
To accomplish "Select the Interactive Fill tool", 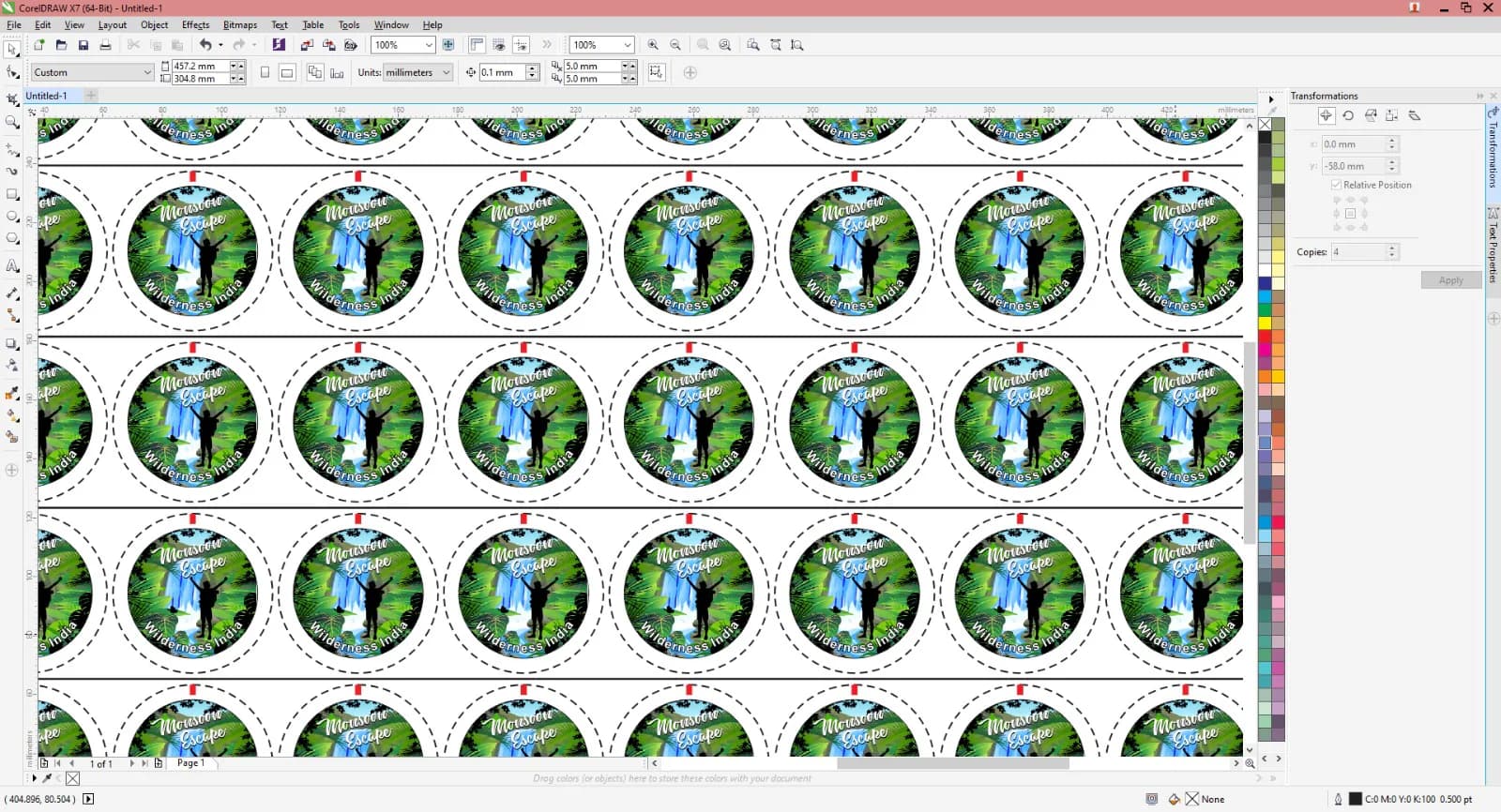I will 12,415.
